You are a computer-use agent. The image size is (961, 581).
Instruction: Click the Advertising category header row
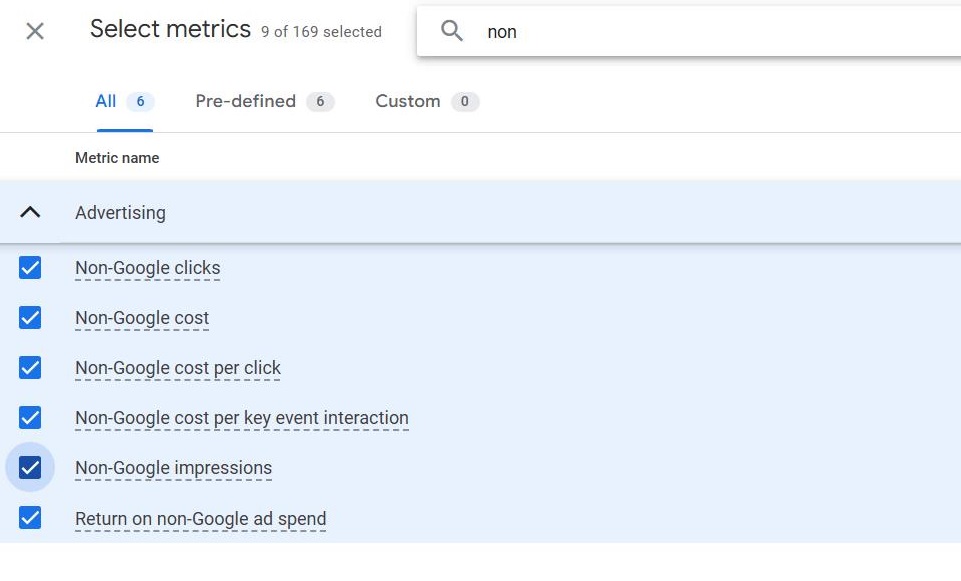click(x=480, y=212)
